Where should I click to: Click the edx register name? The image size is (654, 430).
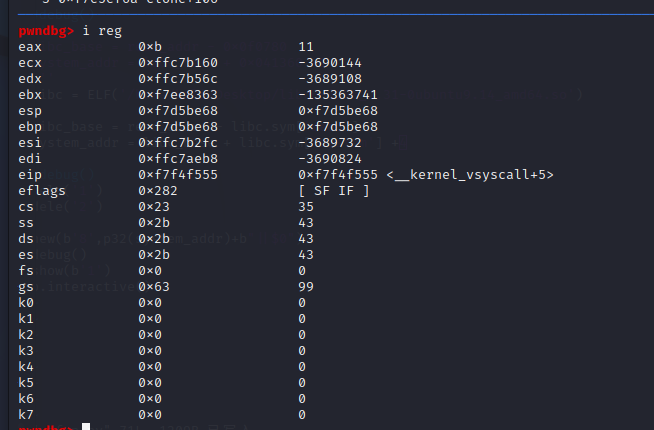(30, 79)
